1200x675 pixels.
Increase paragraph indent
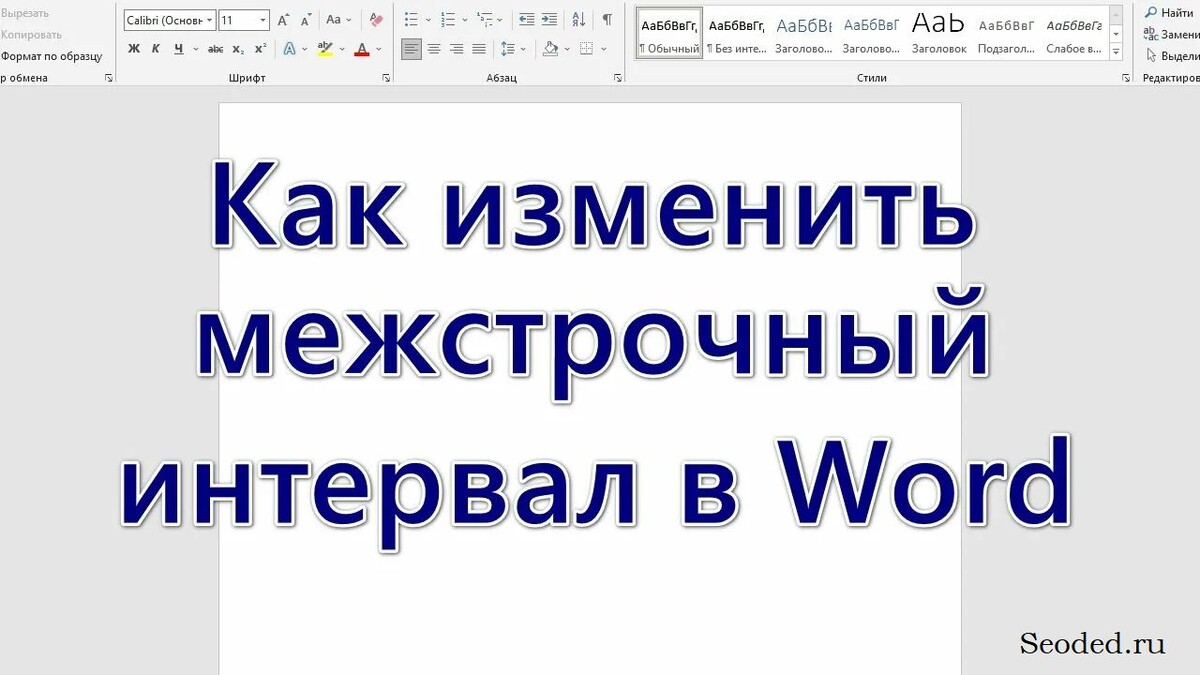point(549,20)
